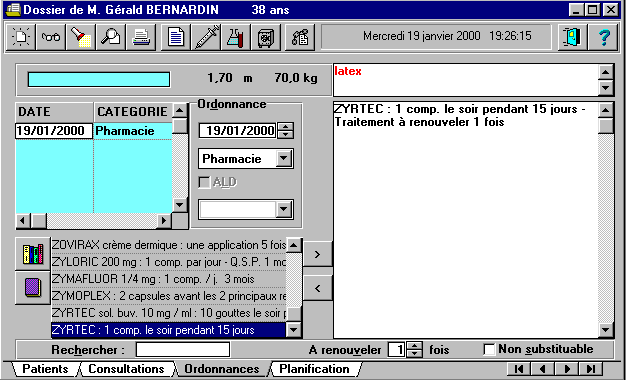The width and height of the screenshot is (626, 380).
Task: Open help with the question mark icon
Action: click(603, 37)
